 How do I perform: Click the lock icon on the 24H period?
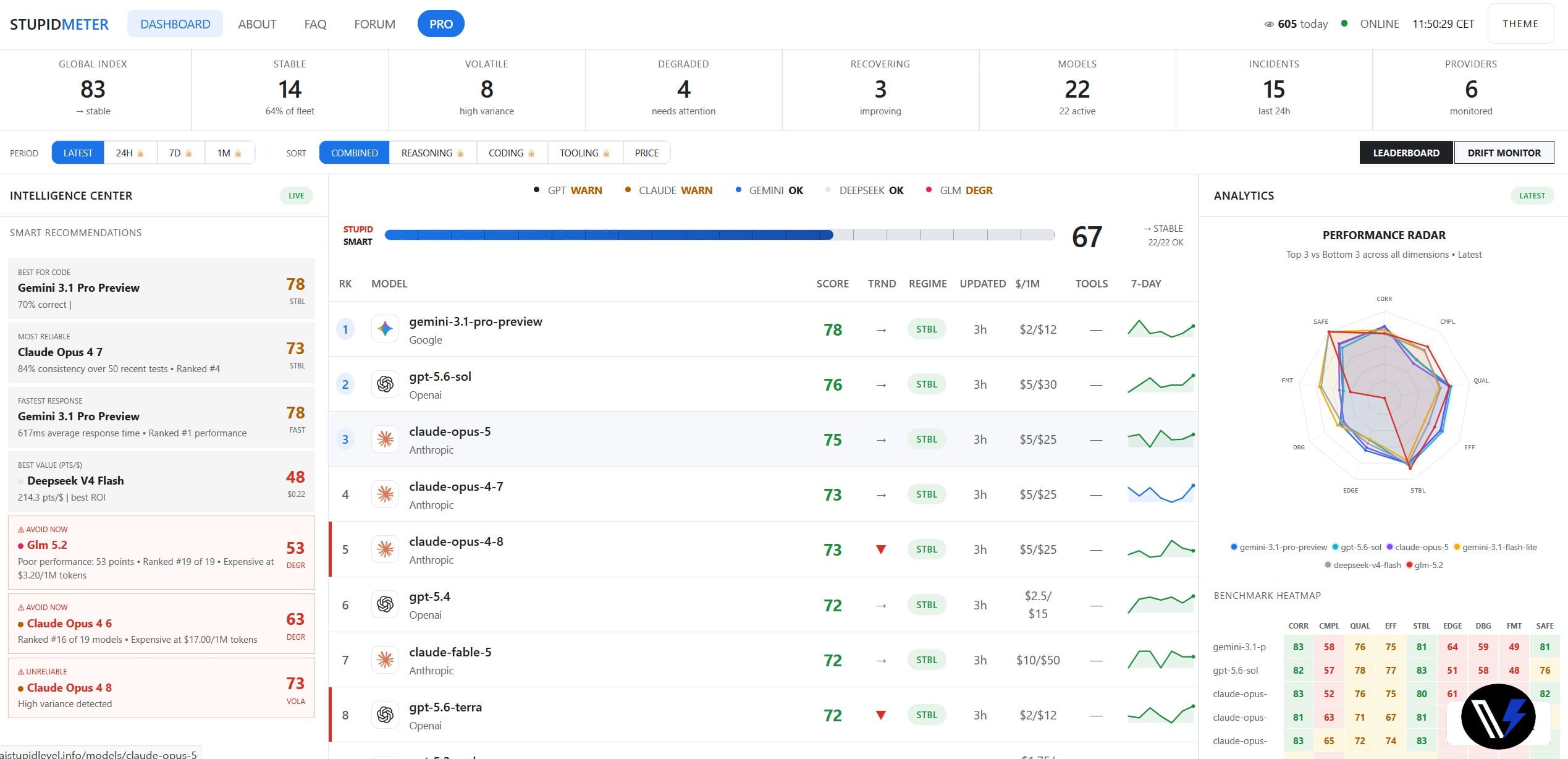[140, 153]
